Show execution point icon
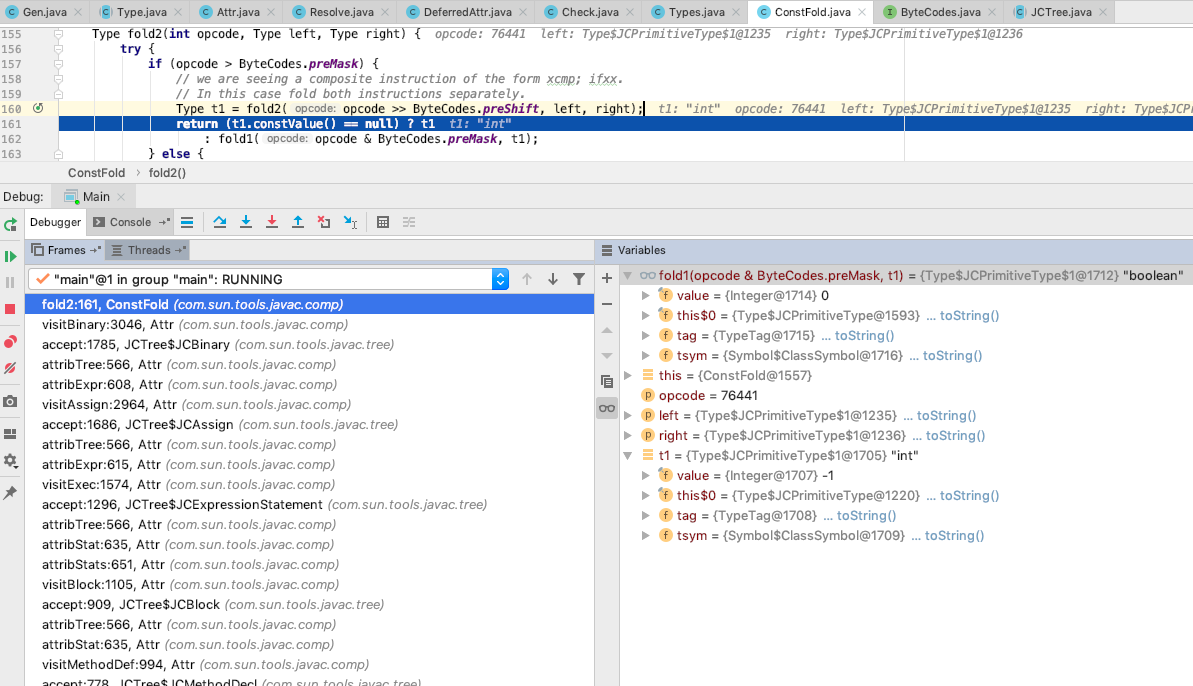Viewport: 1193px width, 686px height. pyautogui.click(x=186, y=222)
